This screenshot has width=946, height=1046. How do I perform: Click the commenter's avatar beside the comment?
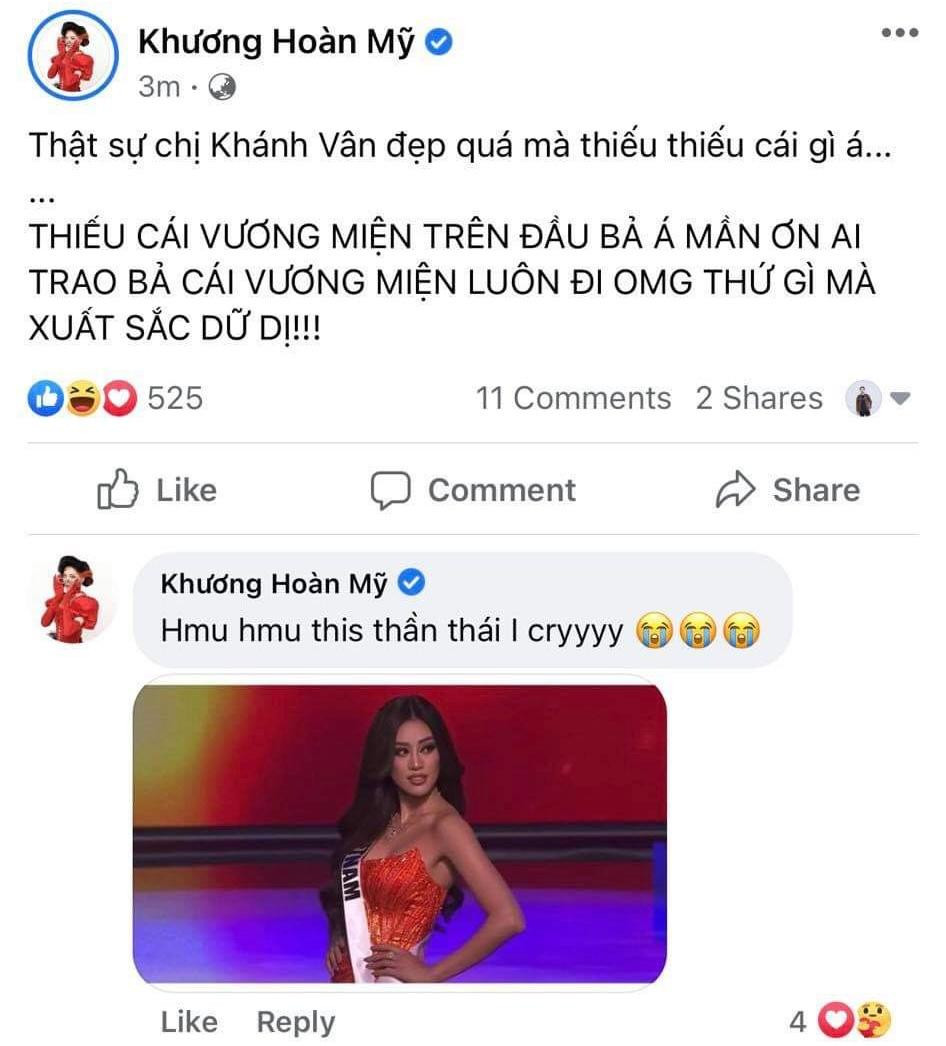click(x=75, y=598)
